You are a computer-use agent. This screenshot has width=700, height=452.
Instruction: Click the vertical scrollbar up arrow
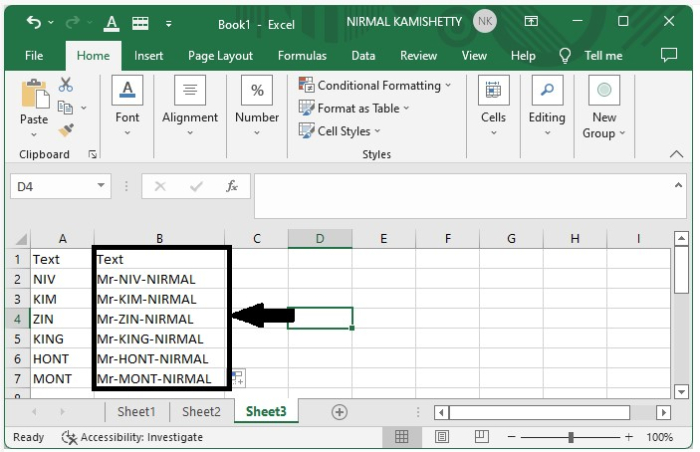pos(681,239)
